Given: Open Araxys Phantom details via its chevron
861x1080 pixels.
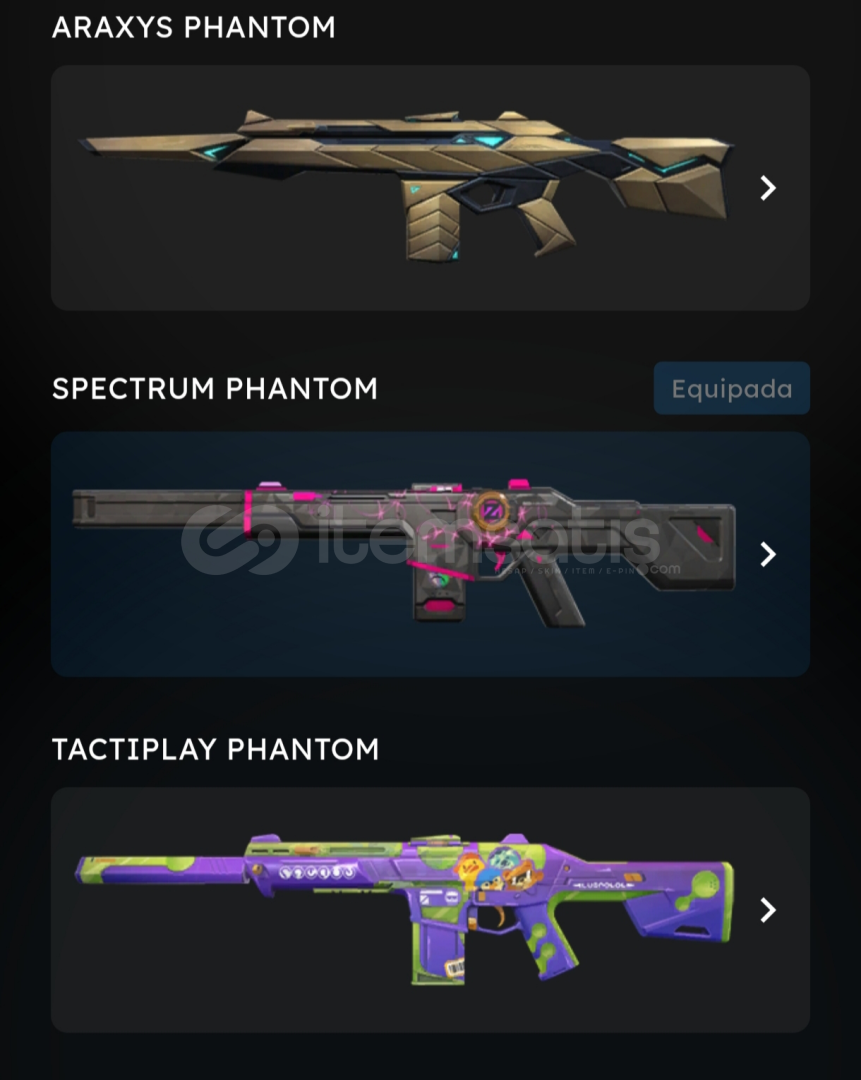Looking at the screenshot, I should click(x=768, y=187).
